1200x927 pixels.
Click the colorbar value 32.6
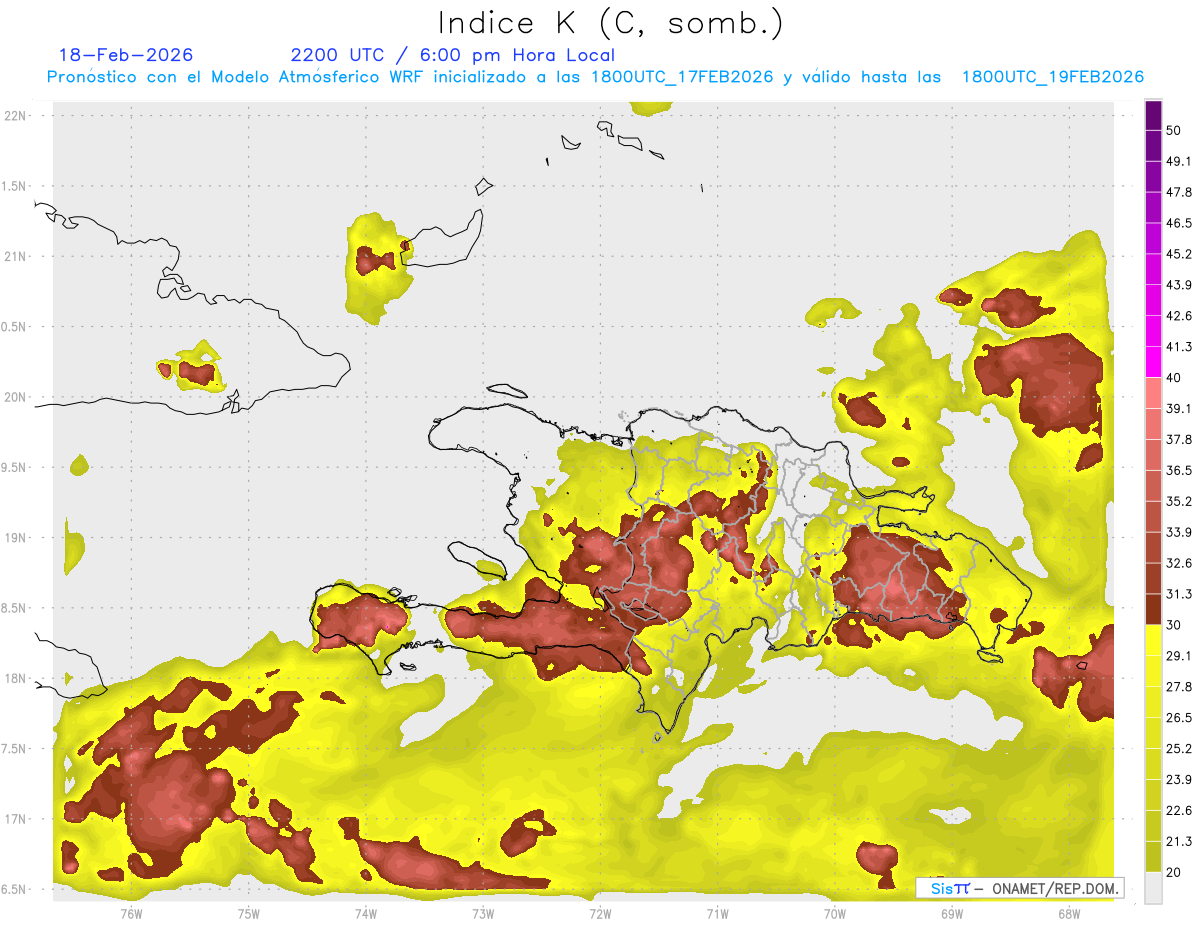pos(1178,563)
